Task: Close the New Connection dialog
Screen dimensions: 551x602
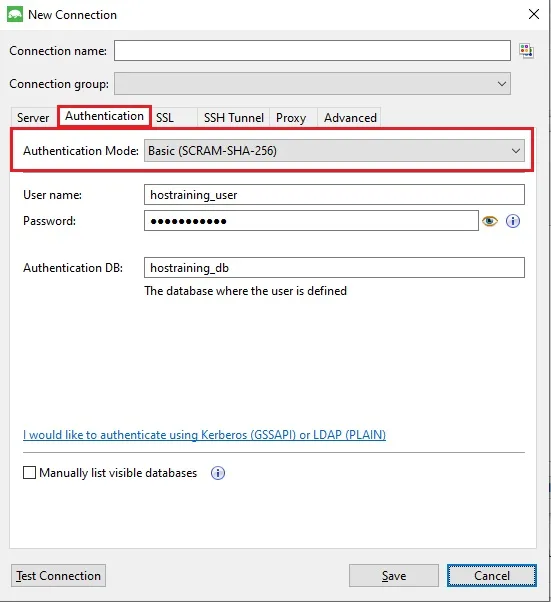Action: point(534,15)
